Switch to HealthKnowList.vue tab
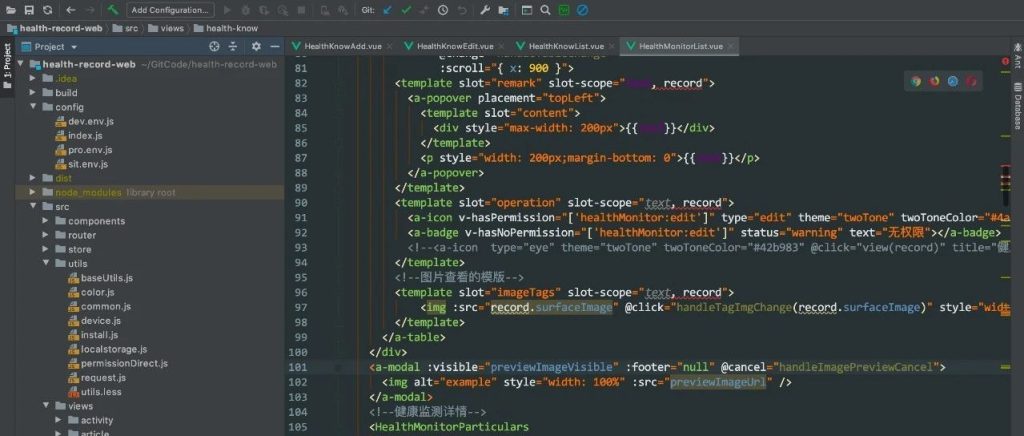1024x436 pixels. 565,46
